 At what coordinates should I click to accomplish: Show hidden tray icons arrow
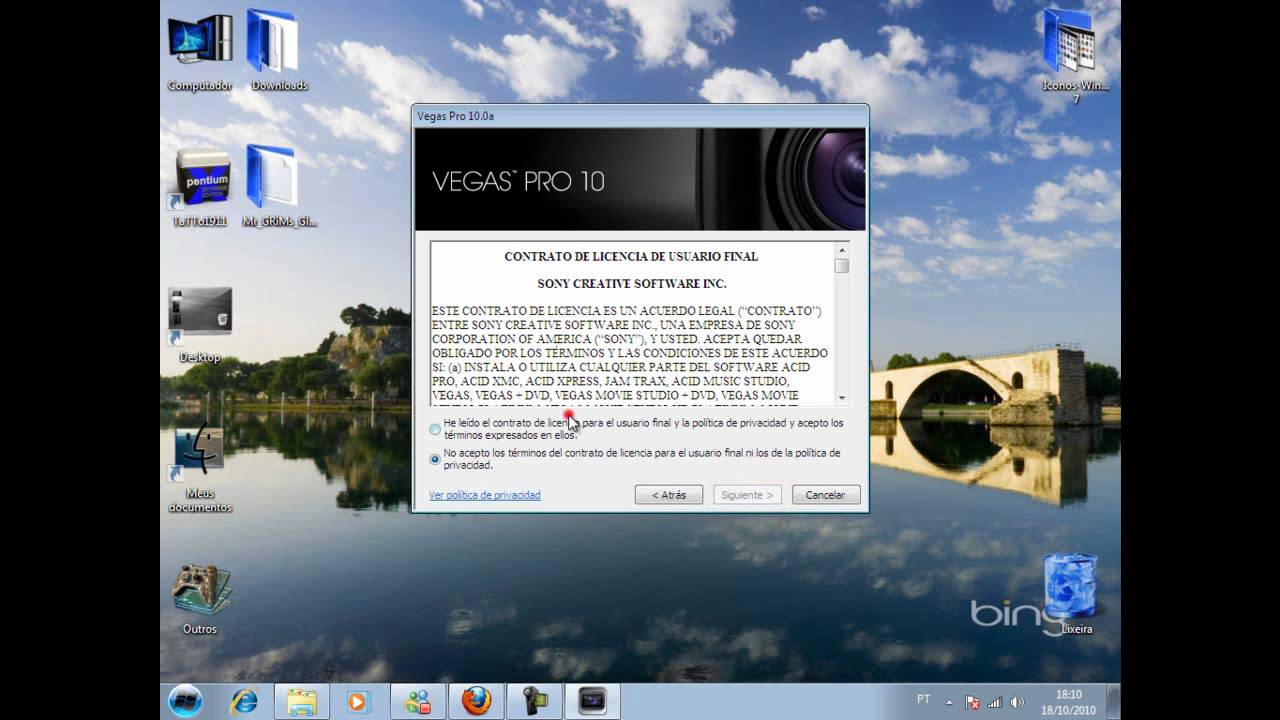point(949,702)
